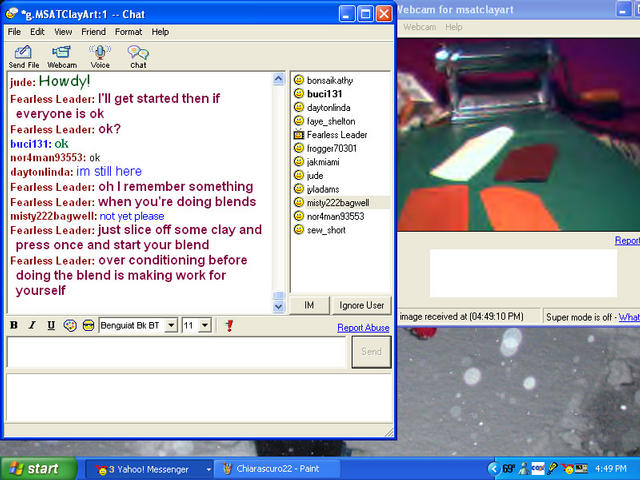Click the IM button
The height and width of the screenshot is (480, 640).
pos(309,305)
